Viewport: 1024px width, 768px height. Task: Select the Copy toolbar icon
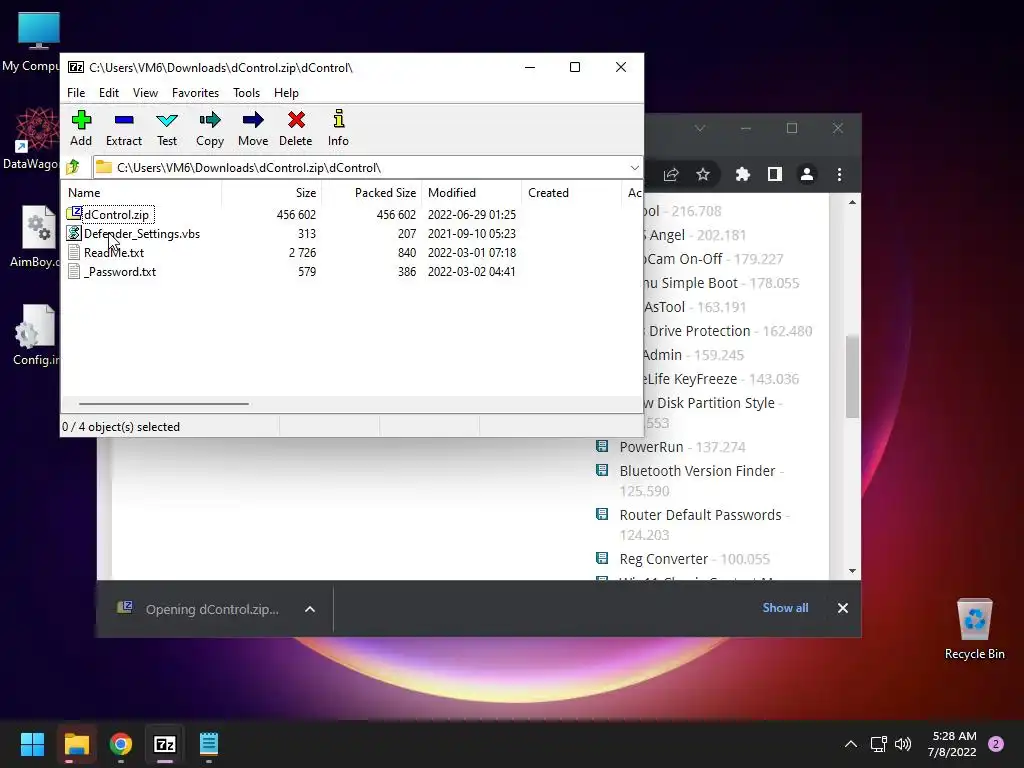210,128
